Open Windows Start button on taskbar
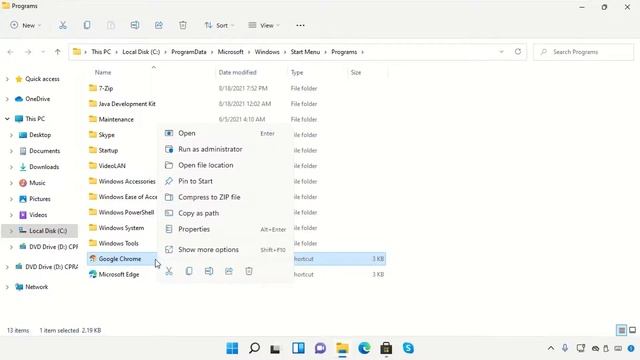This screenshot has height=360, width=640. click(232, 348)
